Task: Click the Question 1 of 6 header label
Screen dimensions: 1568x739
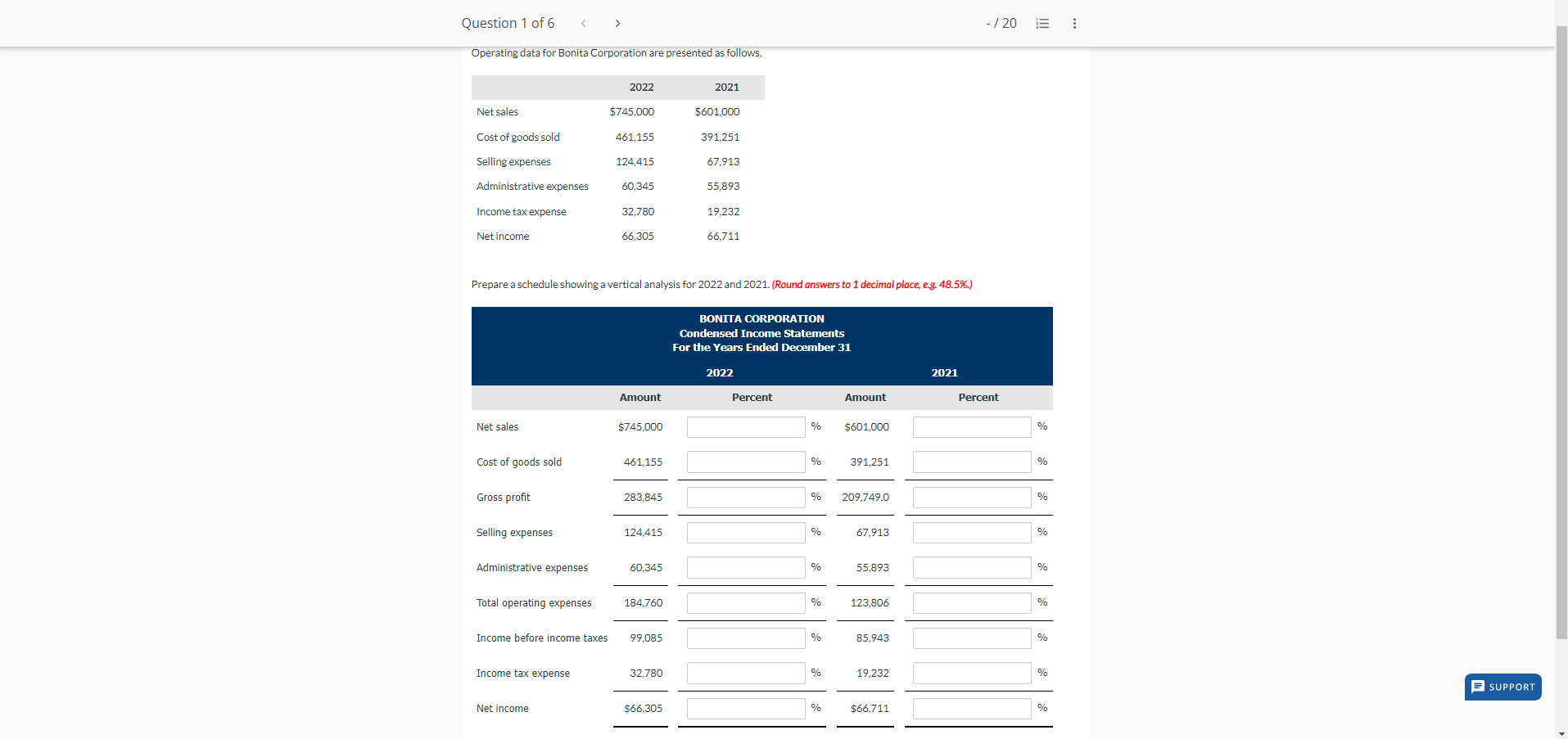Action: [508, 23]
